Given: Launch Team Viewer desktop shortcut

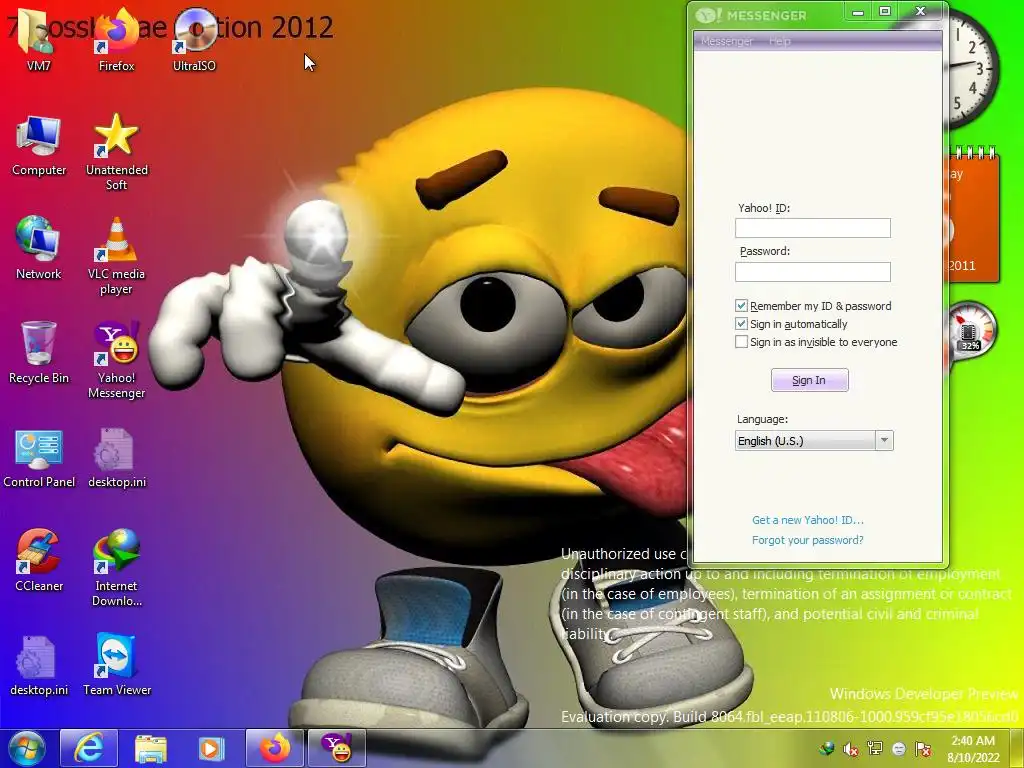Looking at the screenshot, I should pyautogui.click(x=116, y=665).
